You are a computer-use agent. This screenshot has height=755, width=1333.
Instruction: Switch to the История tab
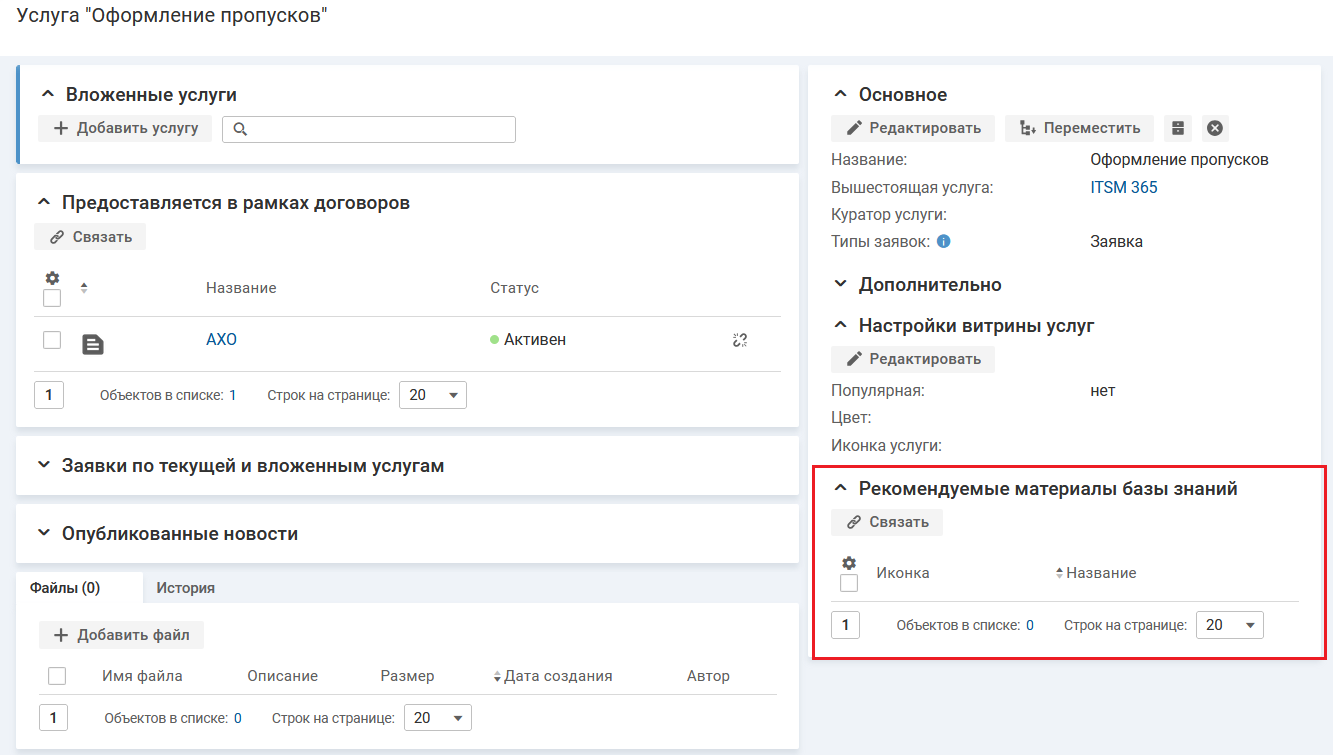[185, 588]
